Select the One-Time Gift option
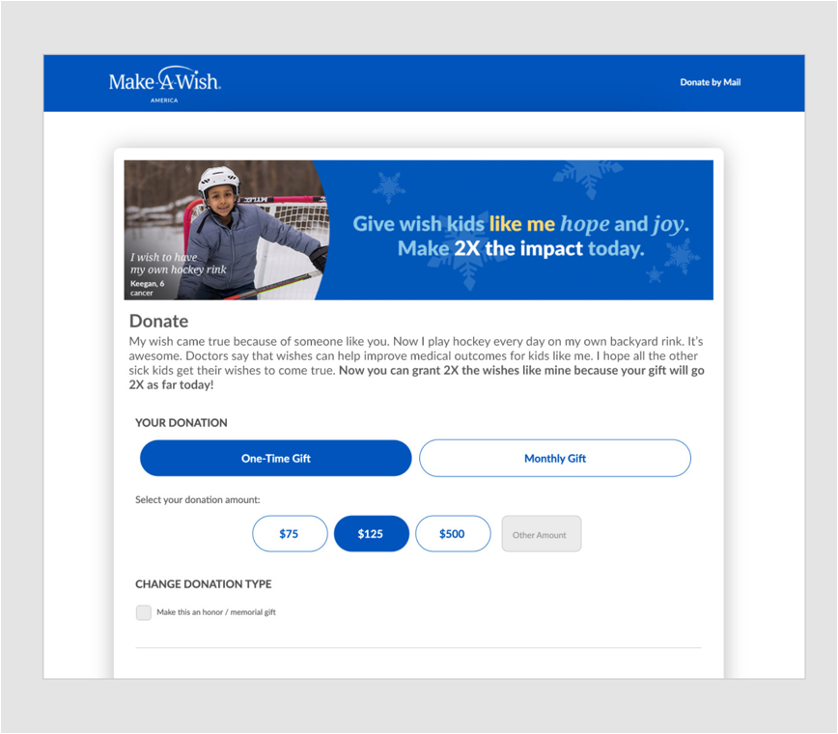 (276, 458)
